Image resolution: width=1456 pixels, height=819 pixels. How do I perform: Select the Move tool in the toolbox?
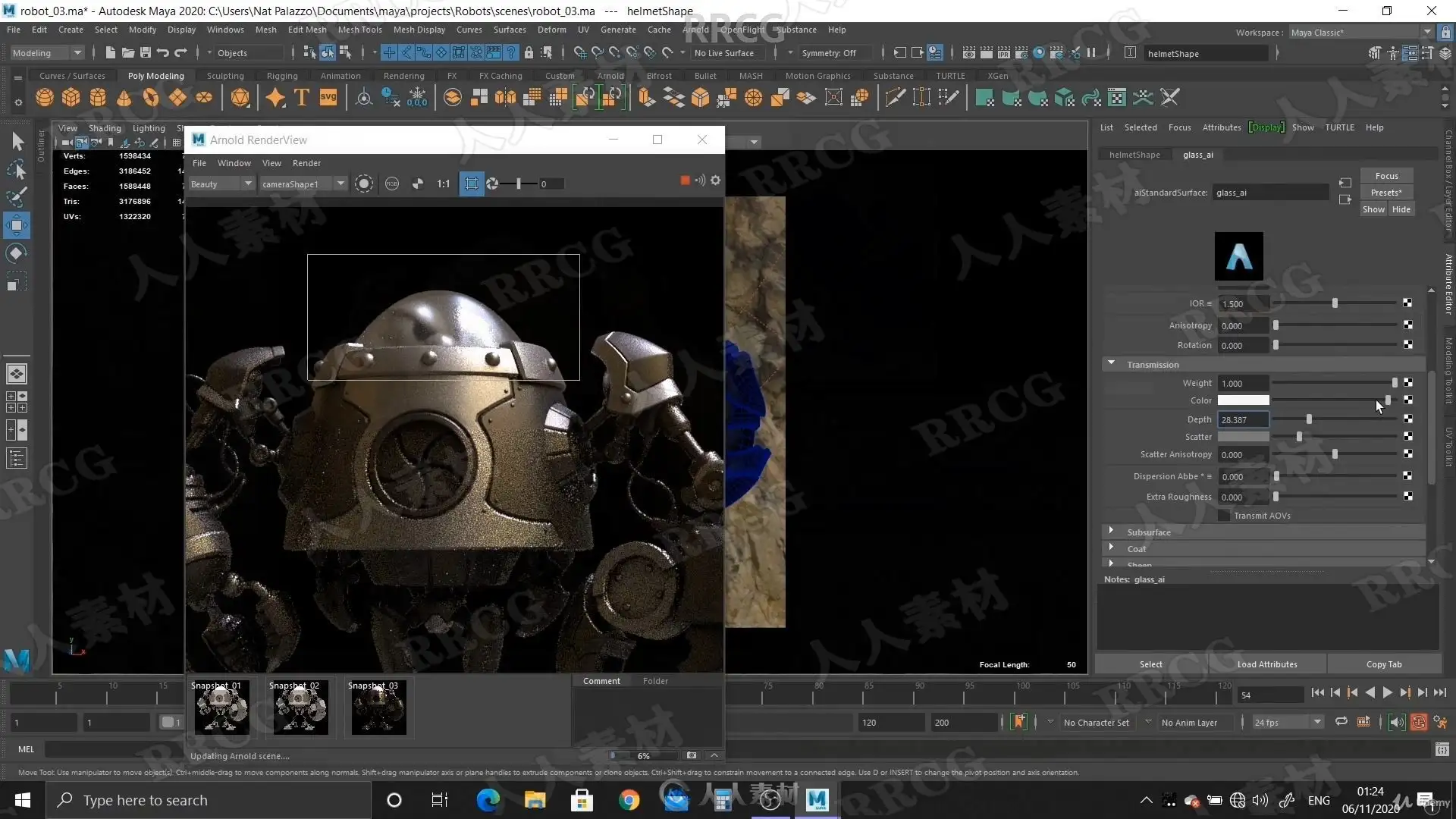(17, 225)
